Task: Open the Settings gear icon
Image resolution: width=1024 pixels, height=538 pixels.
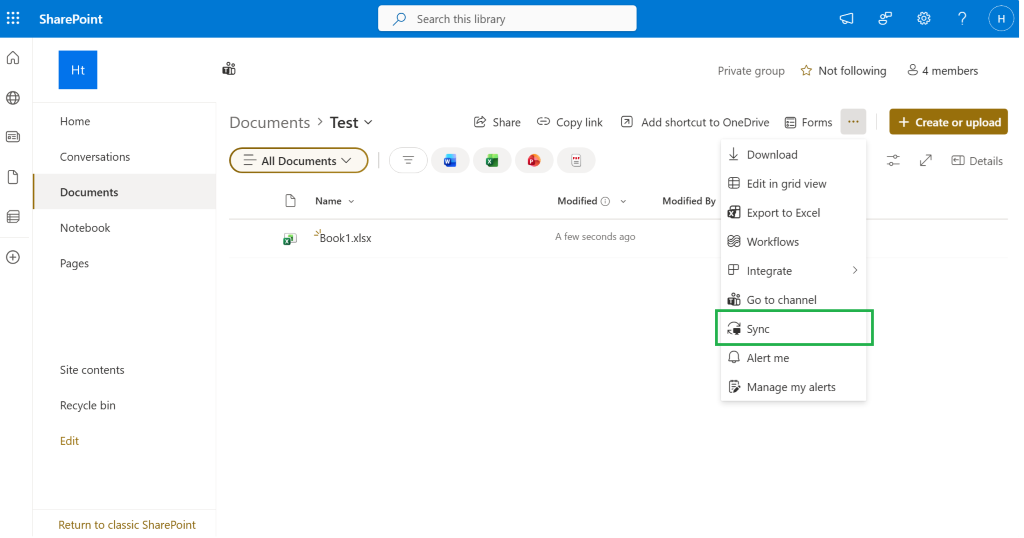Action: [923, 19]
